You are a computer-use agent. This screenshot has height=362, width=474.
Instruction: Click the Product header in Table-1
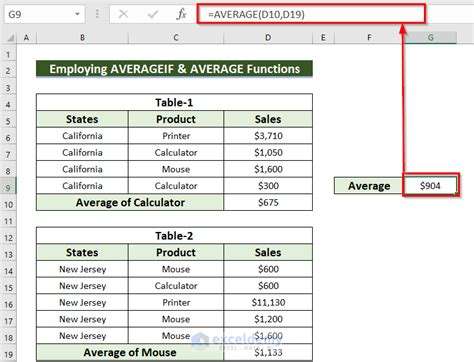click(176, 119)
